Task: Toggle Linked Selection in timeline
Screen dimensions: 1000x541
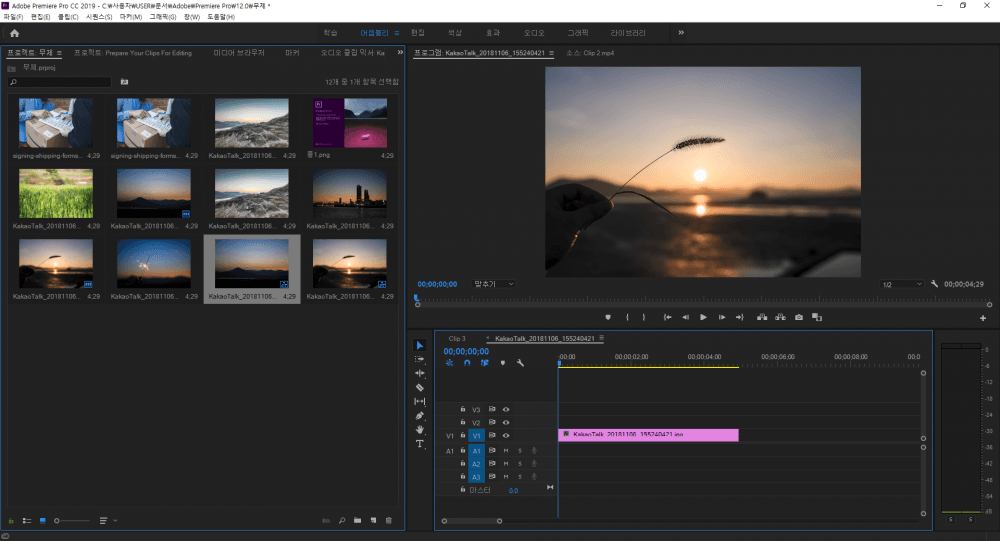Action: click(485, 363)
